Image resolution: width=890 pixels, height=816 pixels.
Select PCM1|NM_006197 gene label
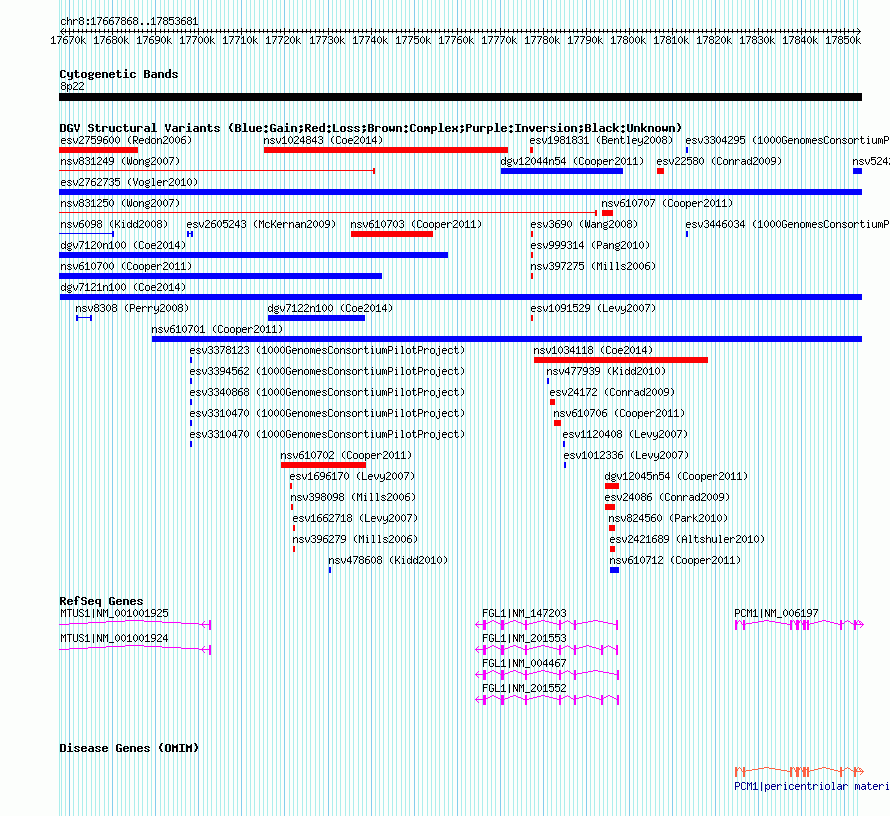point(776,613)
